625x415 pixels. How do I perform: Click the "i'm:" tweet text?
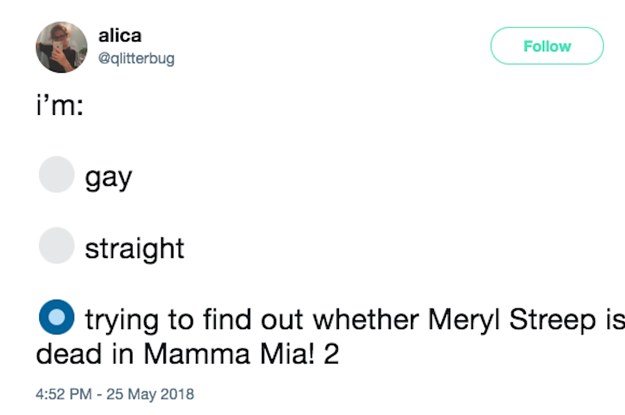click(58, 107)
